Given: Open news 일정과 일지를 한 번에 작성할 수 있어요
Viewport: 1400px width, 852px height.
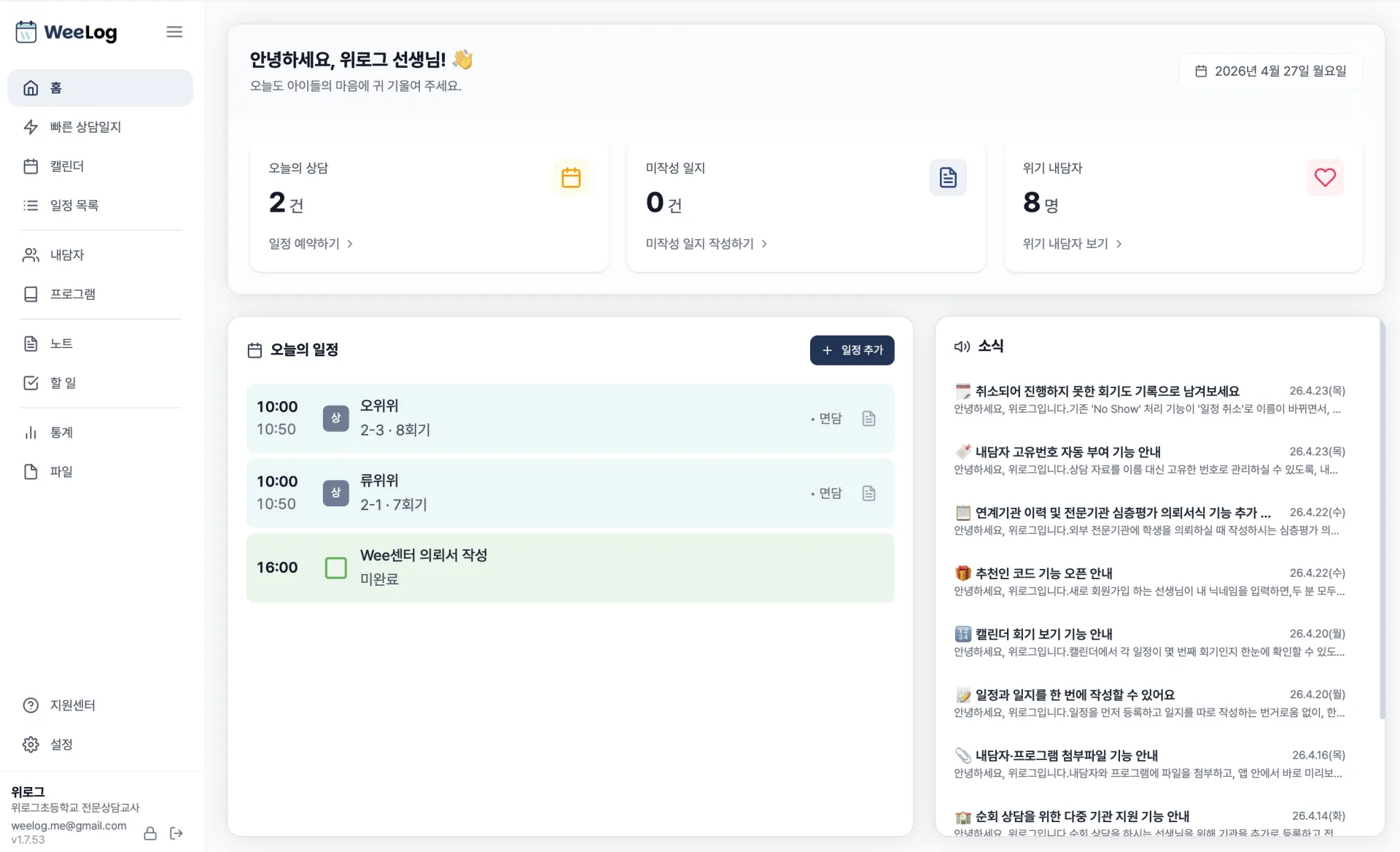Looking at the screenshot, I should [1149, 703].
